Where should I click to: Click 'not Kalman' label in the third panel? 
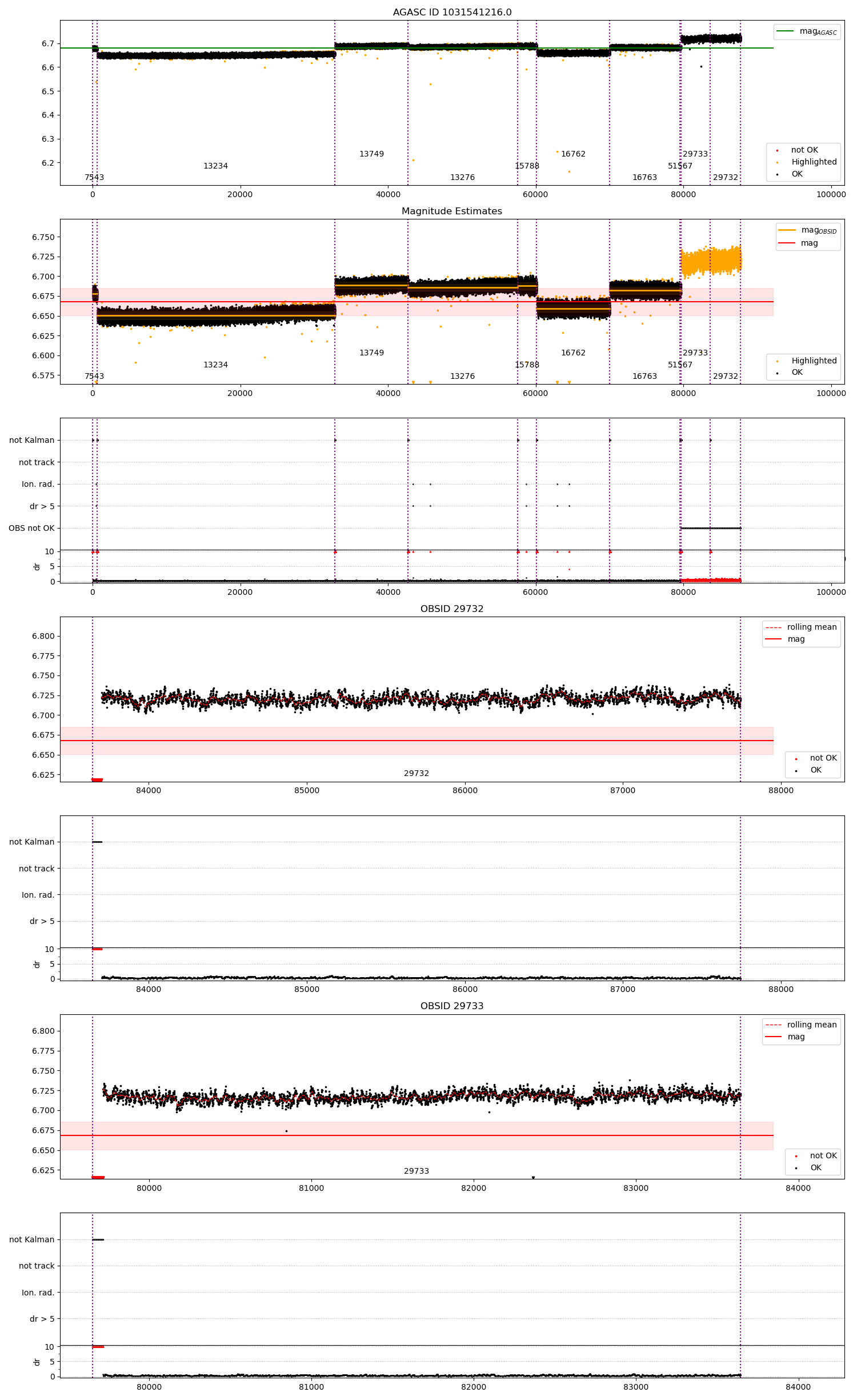(x=32, y=440)
